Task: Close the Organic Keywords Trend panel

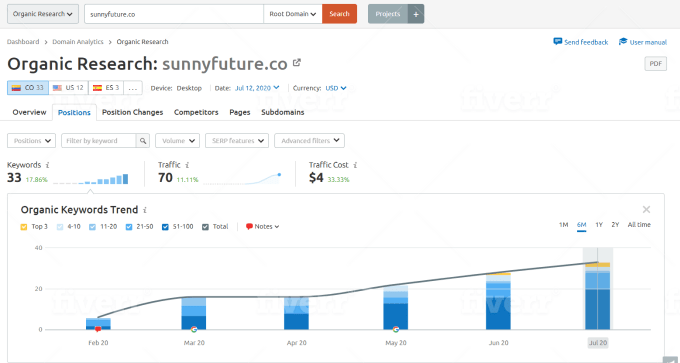Action: [646, 209]
